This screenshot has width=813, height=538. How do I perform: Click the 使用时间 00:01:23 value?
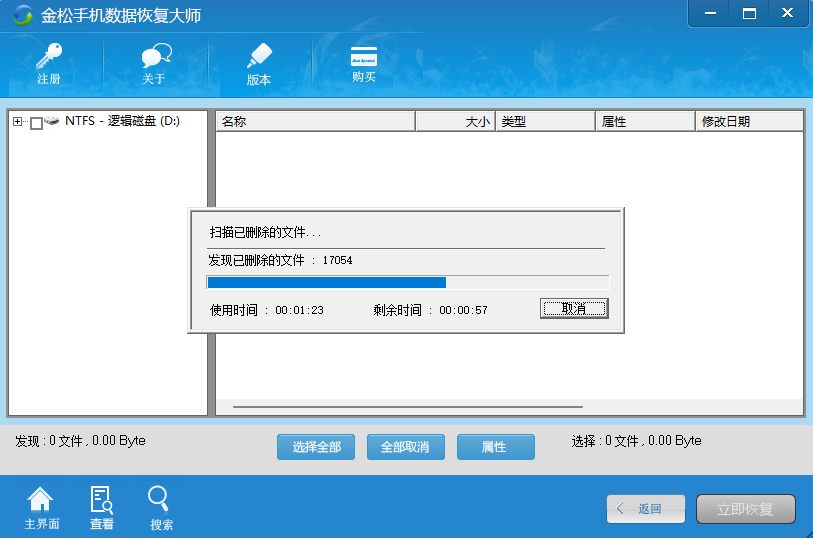click(x=299, y=310)
